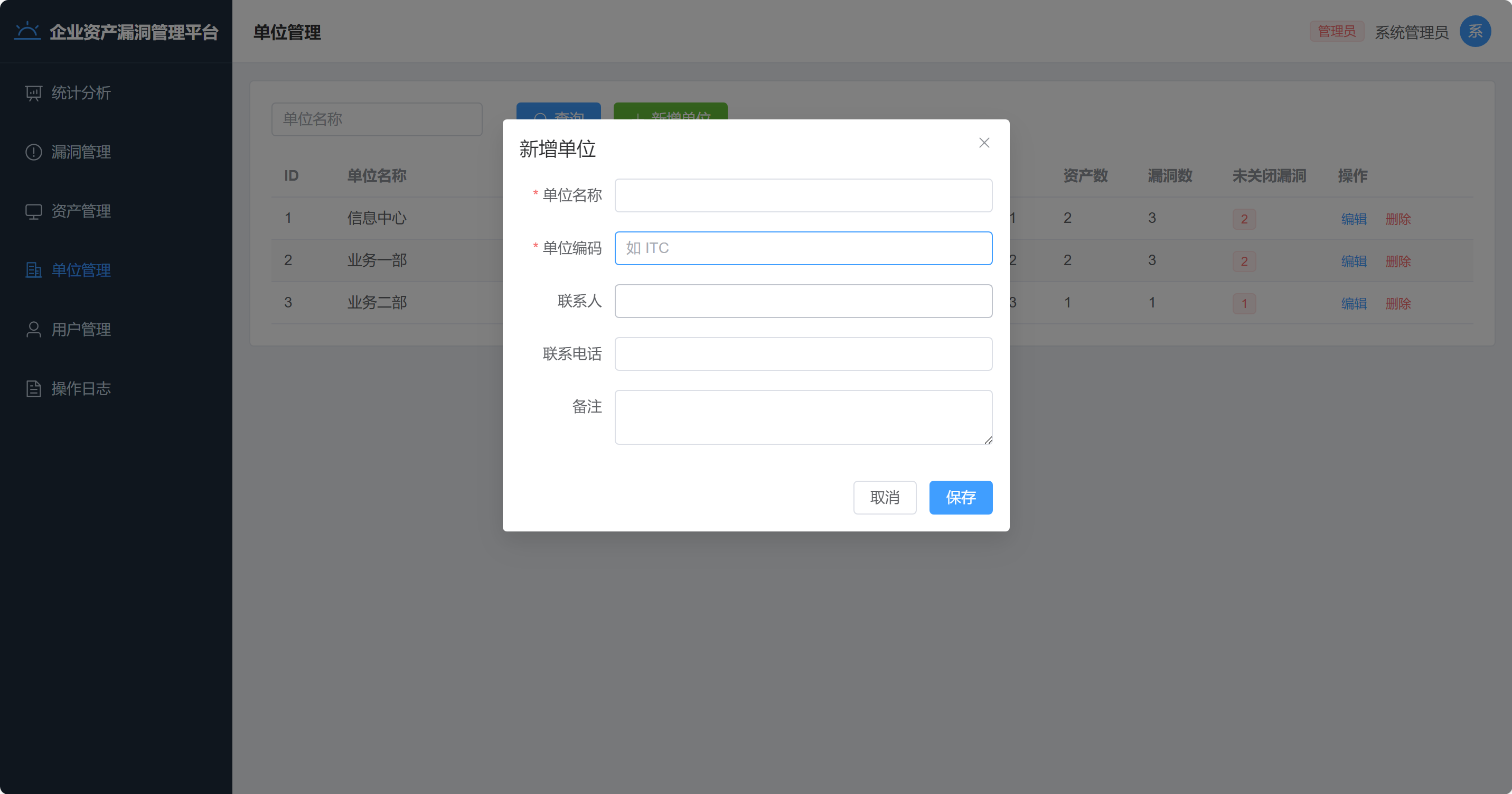Click 信息中心 unit name cell

click(x=376, y=218)
